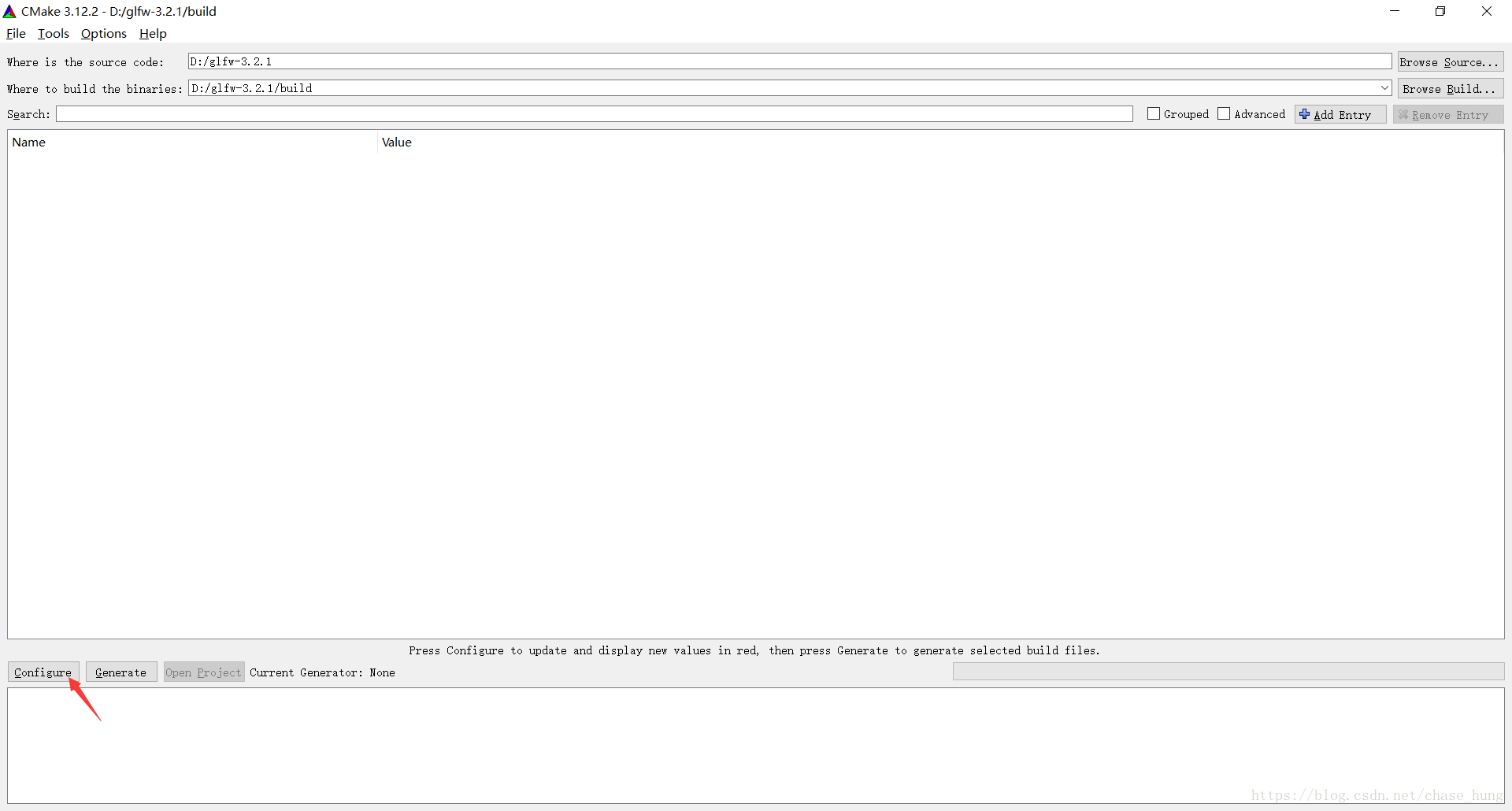Click the Open Project button
Image resolution: width=1512 pixels, height=811 pixels.
pyautogui.click(x=204, y=672)
